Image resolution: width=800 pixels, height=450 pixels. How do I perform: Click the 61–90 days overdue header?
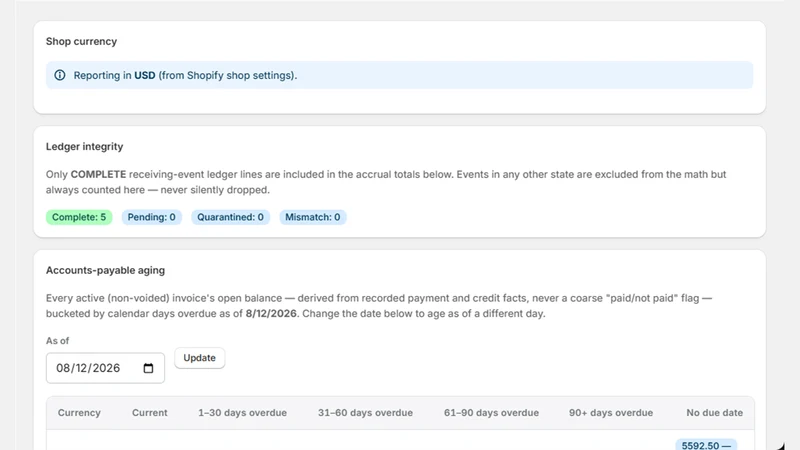click(491, 412)
